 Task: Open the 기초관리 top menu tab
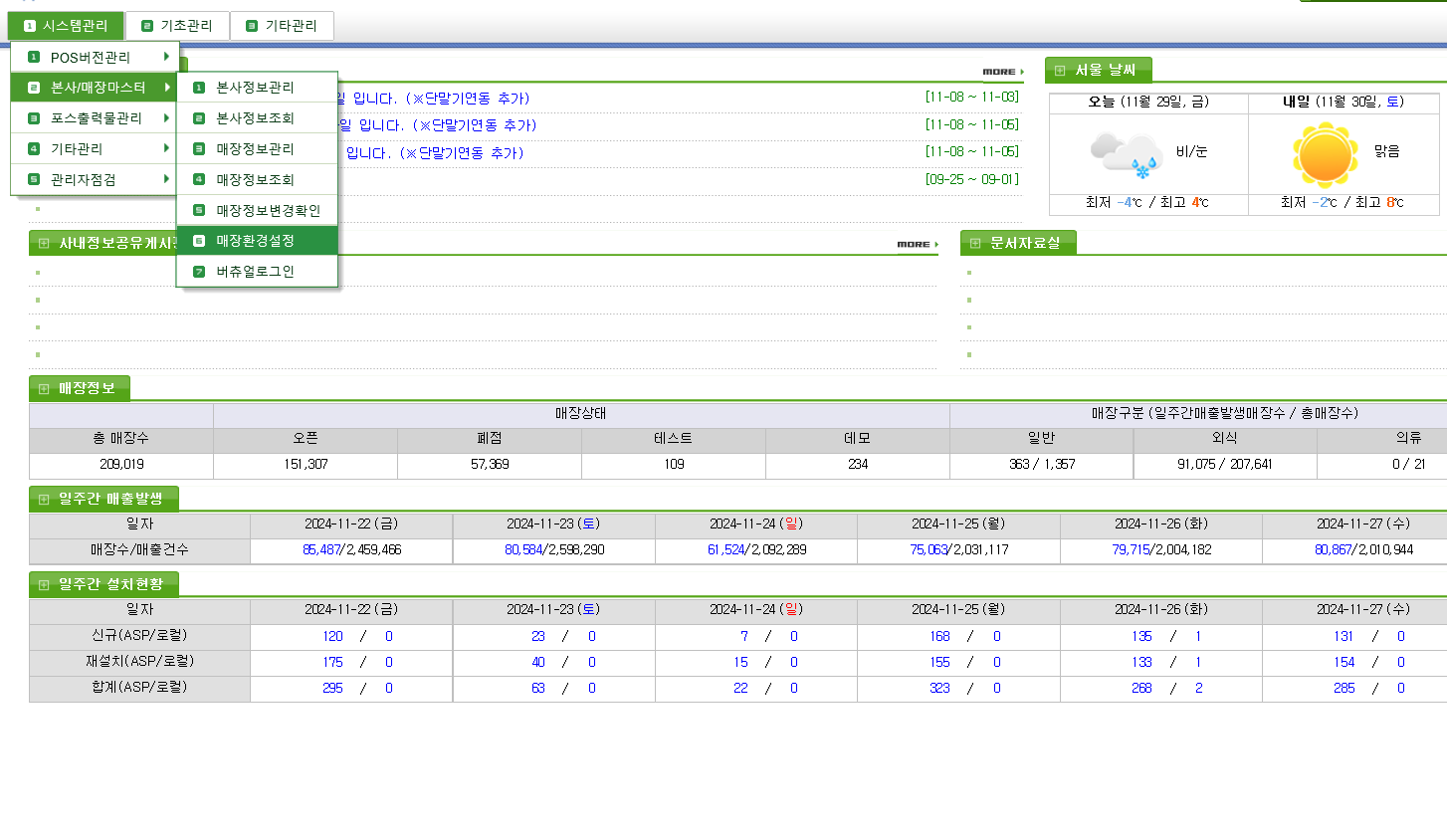coord(177,26)
